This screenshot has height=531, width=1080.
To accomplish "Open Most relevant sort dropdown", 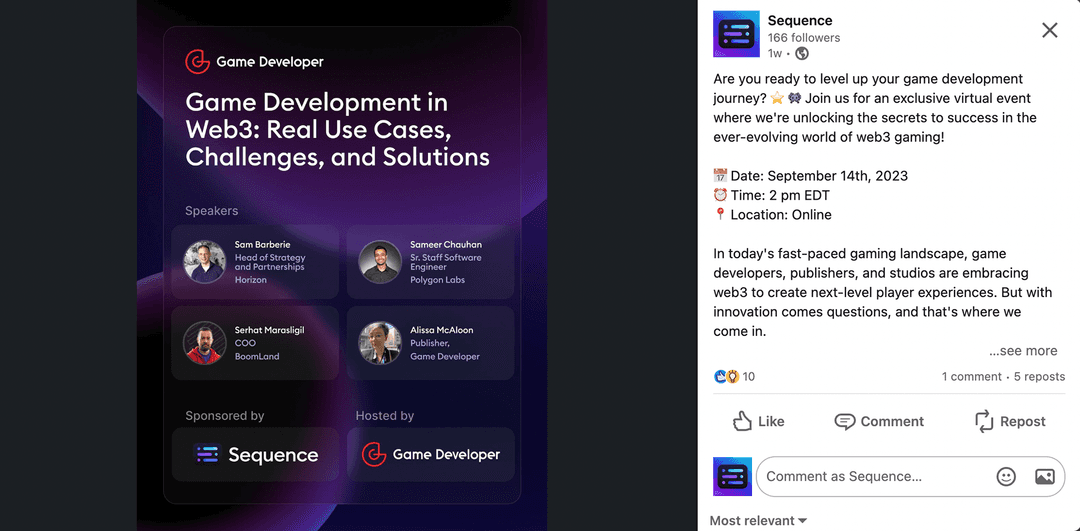I will pos(758,520).
